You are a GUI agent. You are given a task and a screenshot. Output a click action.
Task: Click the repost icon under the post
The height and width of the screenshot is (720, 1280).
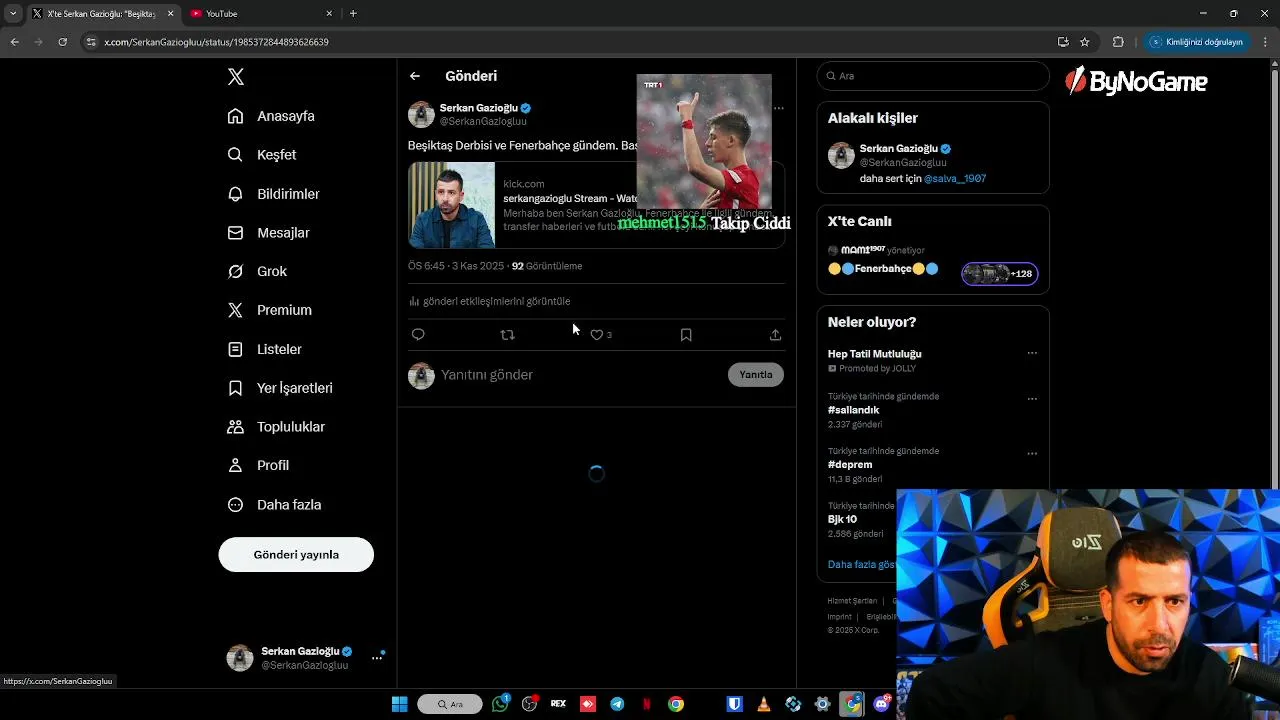click(507, 335)
